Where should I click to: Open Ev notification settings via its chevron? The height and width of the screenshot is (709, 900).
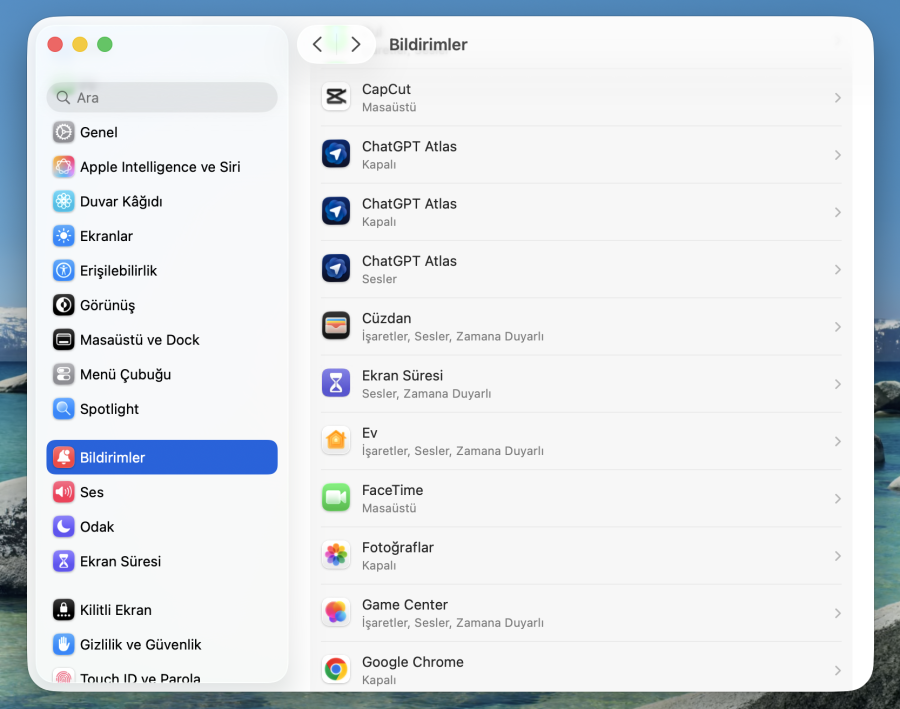click(838, 440)
